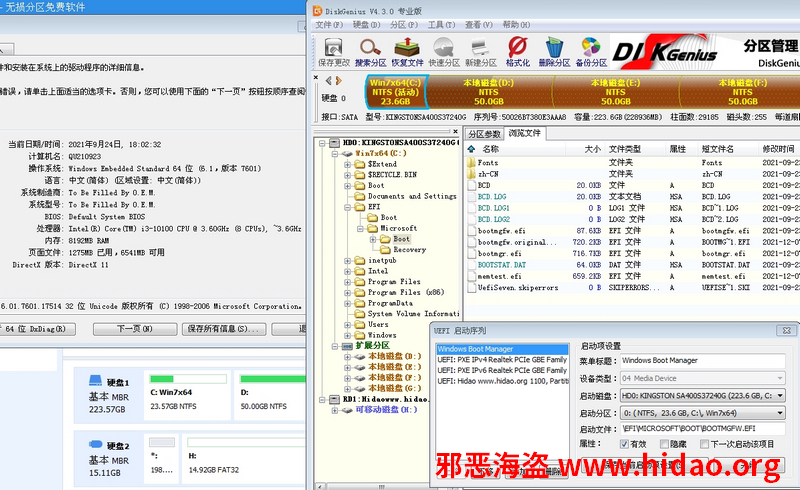Click the 快速分区 (Quick Partition) toolbar icon
This screenshot has height=490, width=800.
pyautogui.click(x=444, y=50)
